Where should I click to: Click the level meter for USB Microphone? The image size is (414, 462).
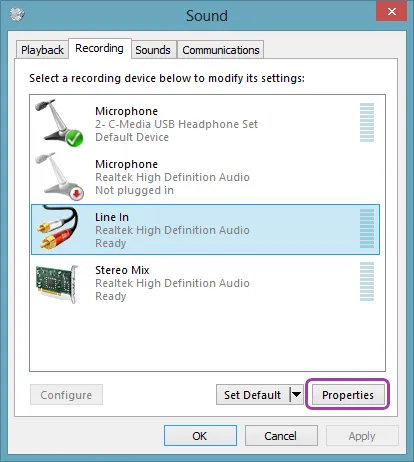pyautogui.click(x=367, y=123)
